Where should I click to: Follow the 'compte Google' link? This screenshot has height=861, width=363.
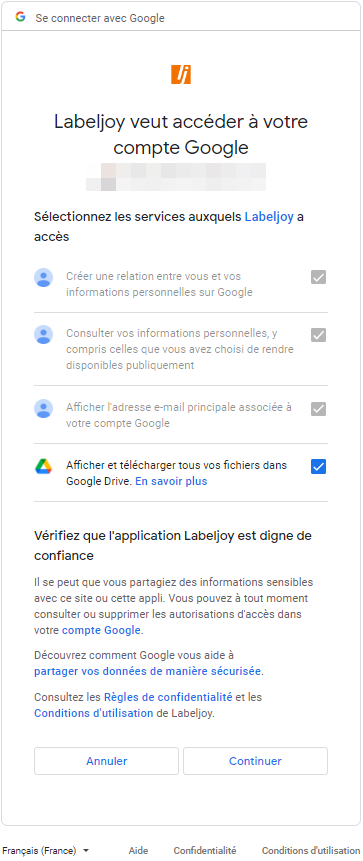(x=102, y=630)
